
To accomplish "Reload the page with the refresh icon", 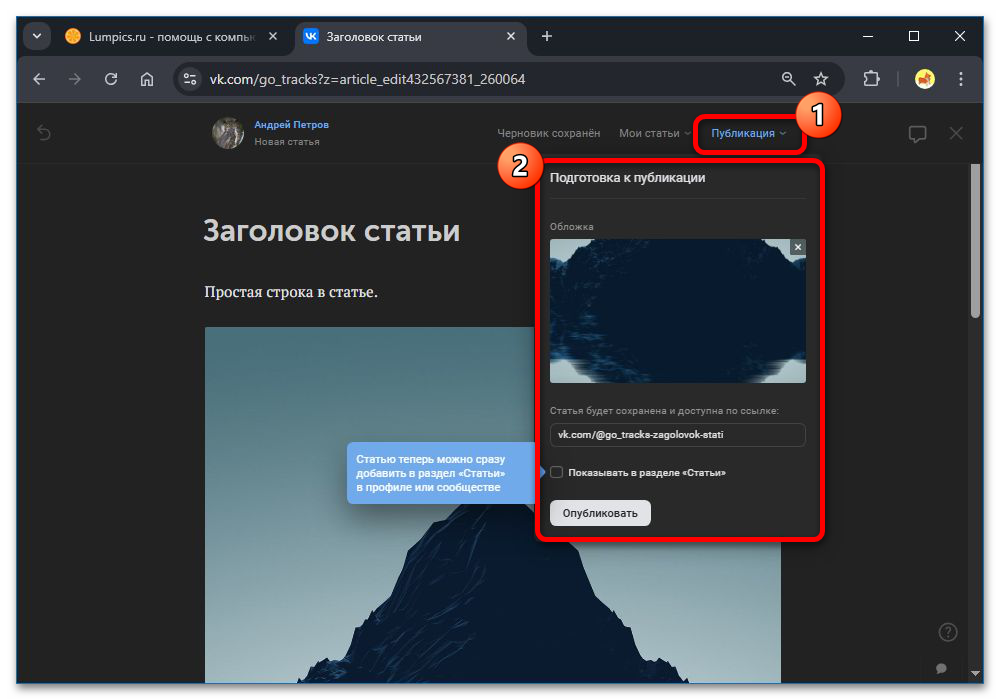I will tap(110, 78).
